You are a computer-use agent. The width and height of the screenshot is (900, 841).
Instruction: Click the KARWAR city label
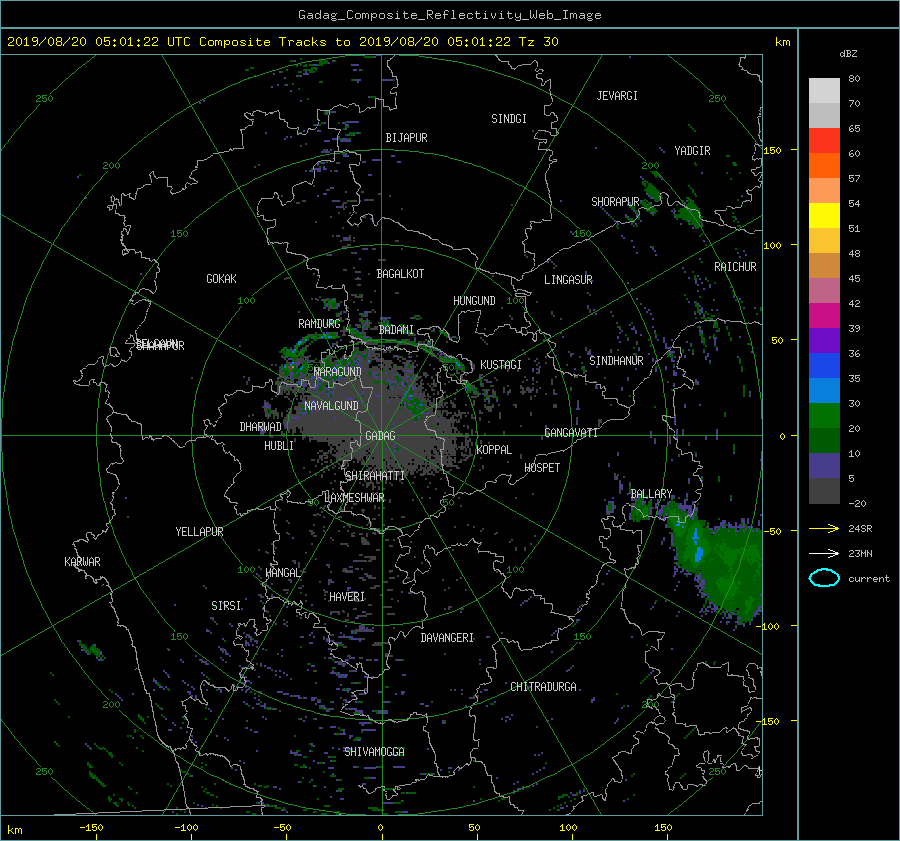coord(82,561)
